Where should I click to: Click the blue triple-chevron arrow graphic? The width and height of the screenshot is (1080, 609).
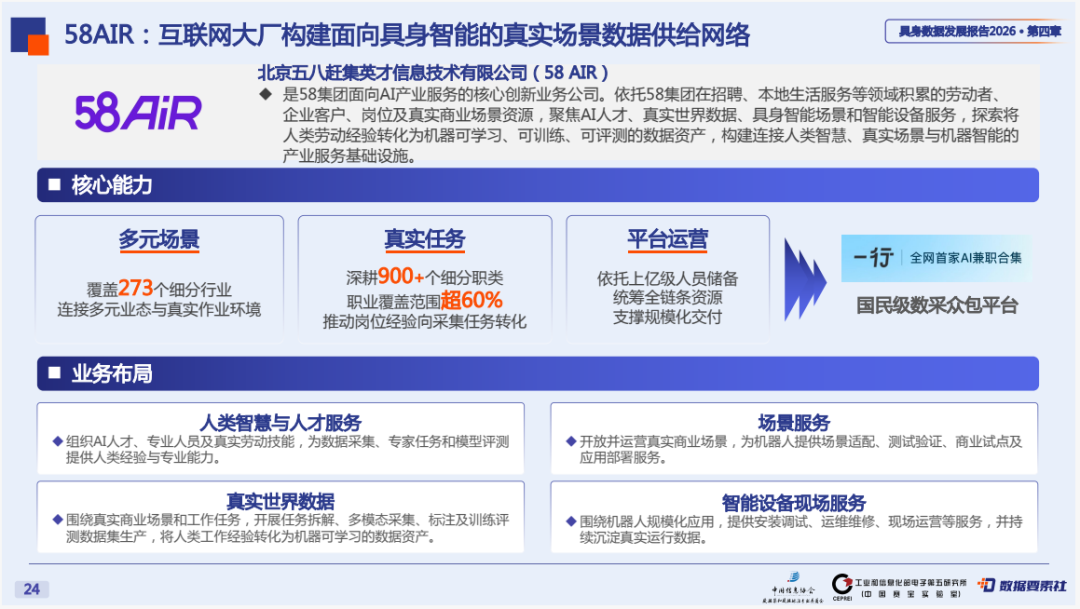tap(804, 279)
